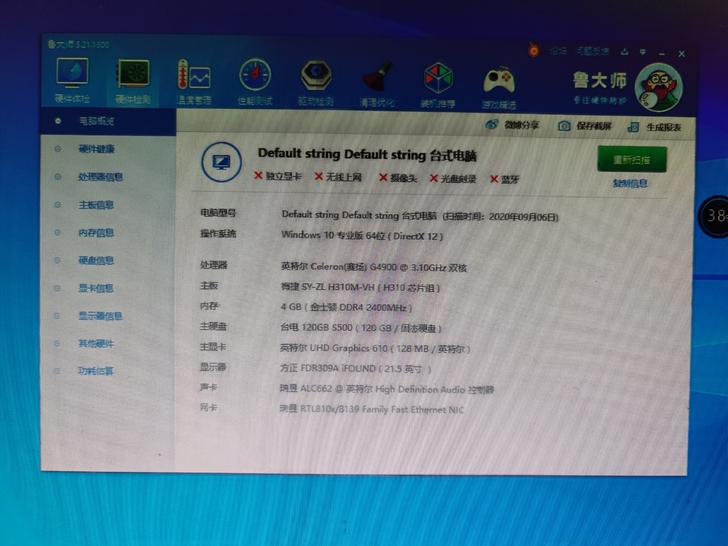Click 生成报表 report icon
The height and width of the screenshot is (546, 728).
654,127
